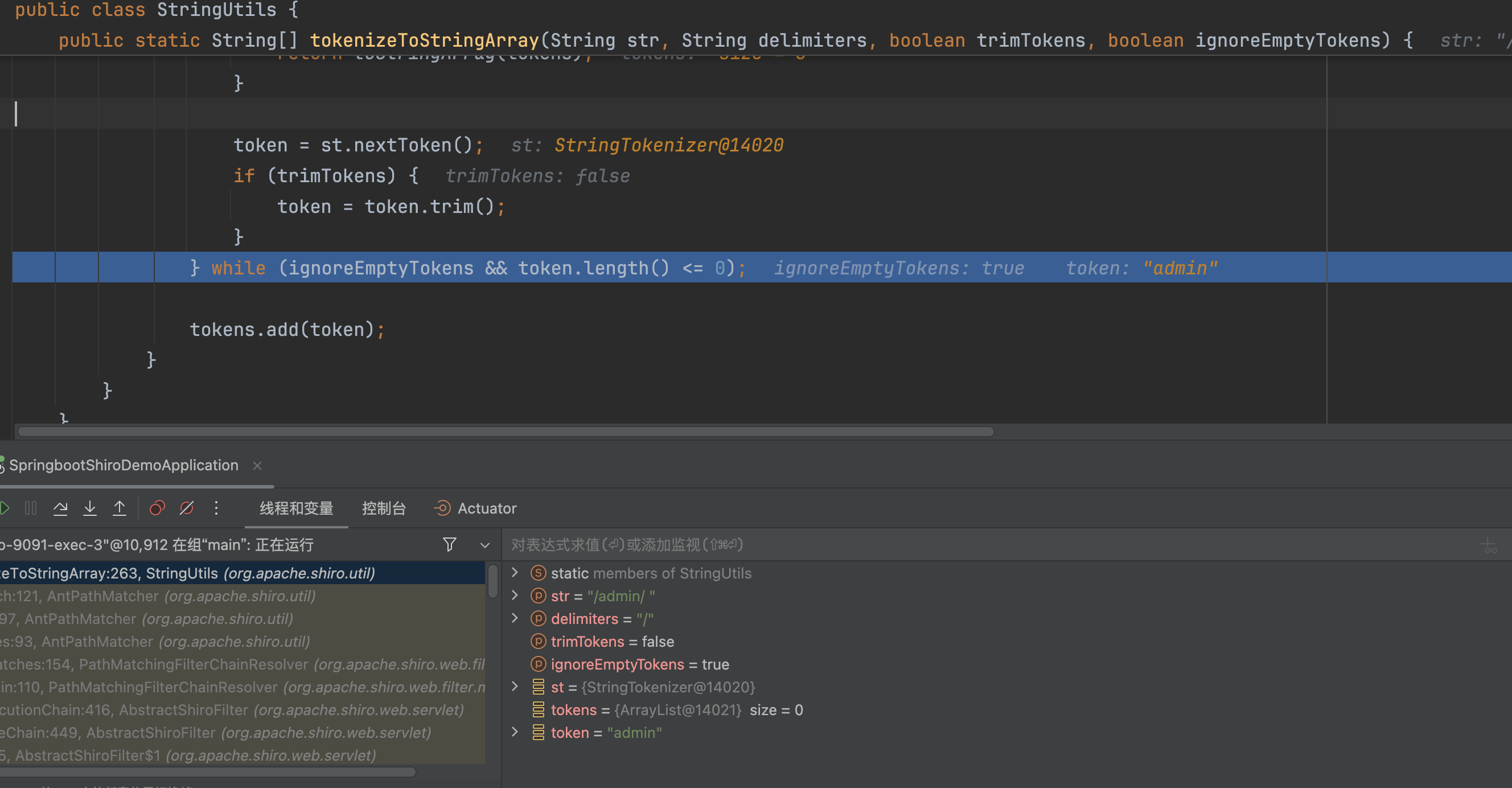This screenshot has height=788, width=1512.
Task: Open the thread selector dropdown arrow
Action: [x=485, y=545]
